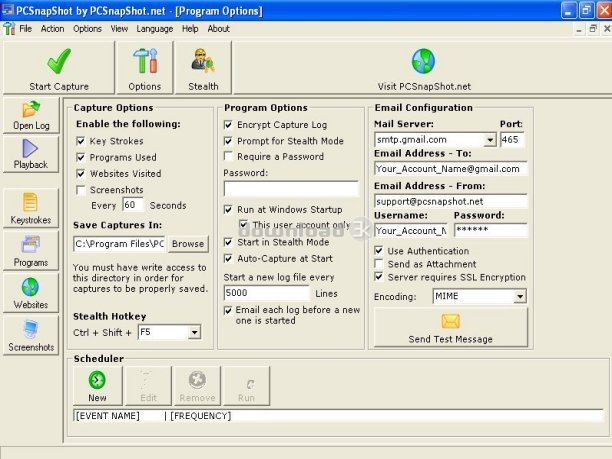The image size is (612, 459).
Task: Click the email Username field
Action: pyautogui.click(x=411, y=230)
